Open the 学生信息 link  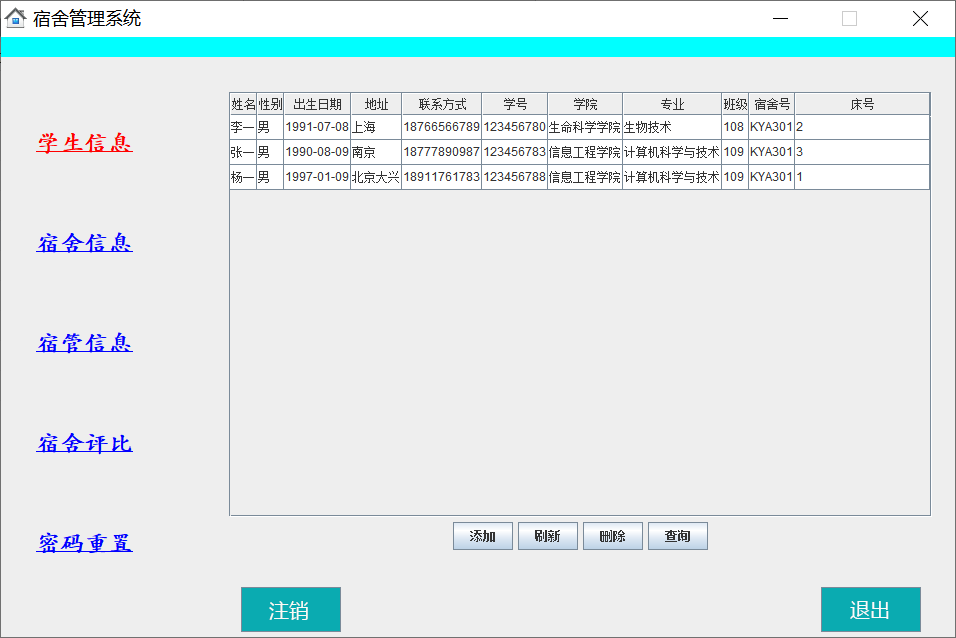pyautogui.click(x=84, y=143)
